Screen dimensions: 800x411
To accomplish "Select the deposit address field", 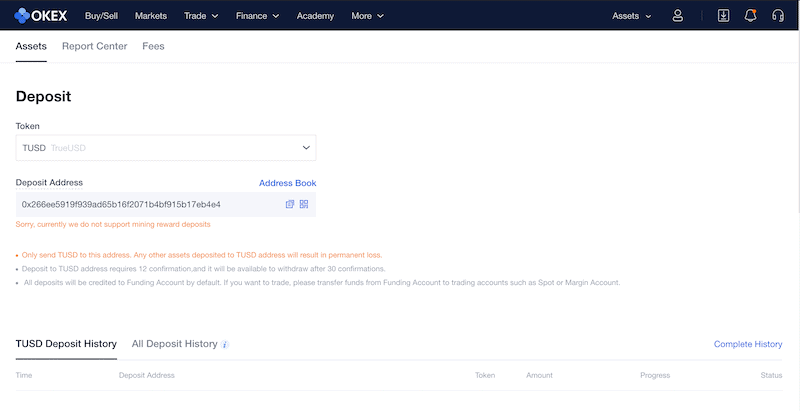I will (x=166, y=204).
